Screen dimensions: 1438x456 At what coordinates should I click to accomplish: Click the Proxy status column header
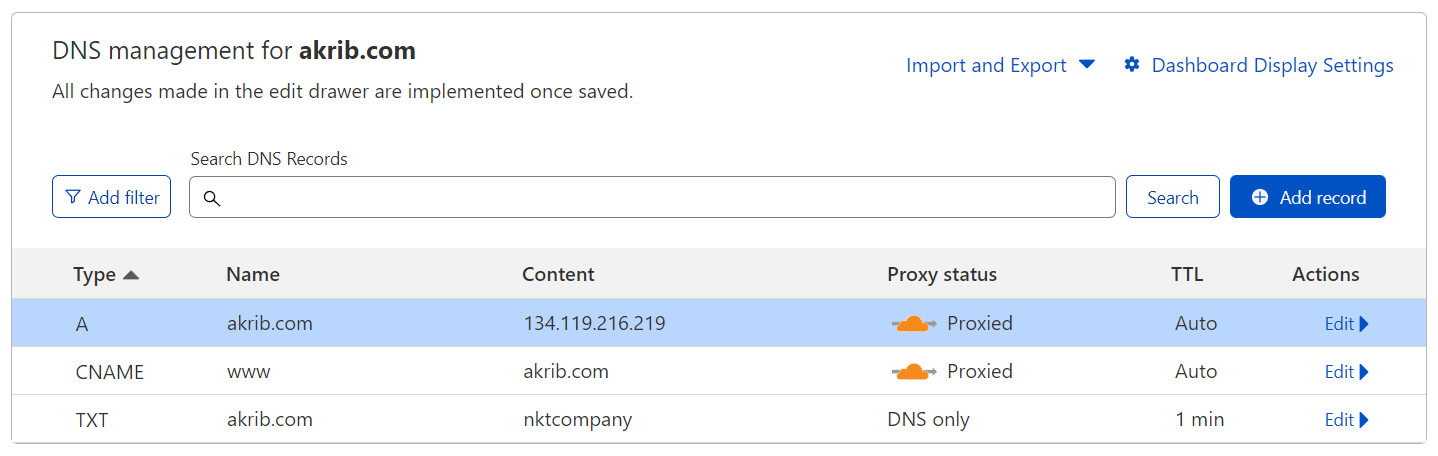coord(941,274)
